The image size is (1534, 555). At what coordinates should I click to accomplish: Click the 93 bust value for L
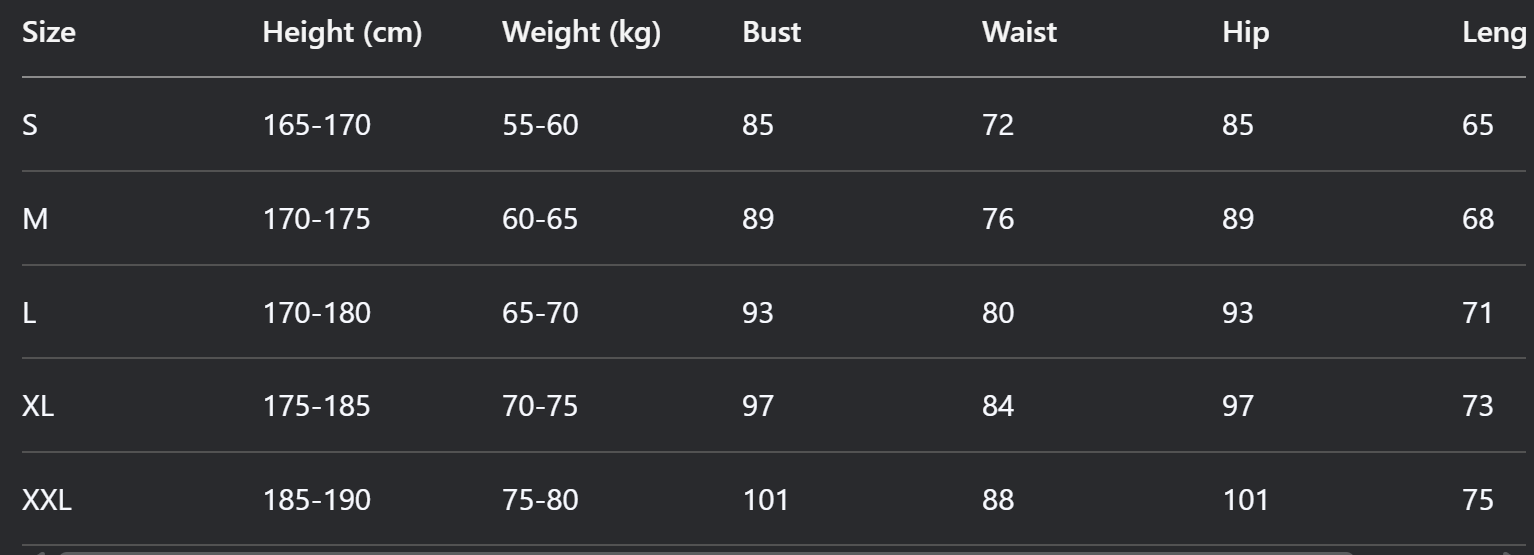tap(757, 313)
